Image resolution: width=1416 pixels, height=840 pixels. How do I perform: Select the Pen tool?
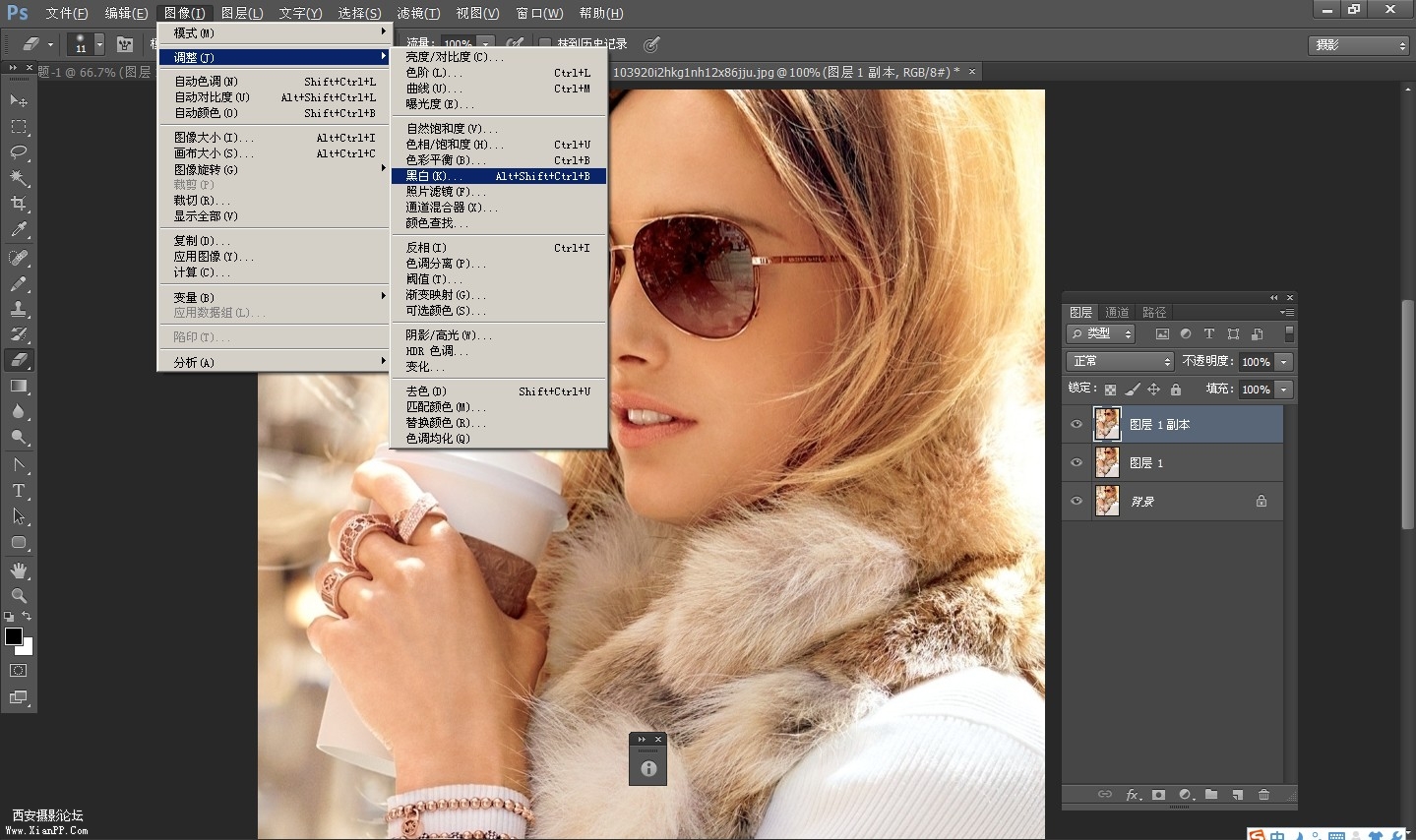[19, 464]
